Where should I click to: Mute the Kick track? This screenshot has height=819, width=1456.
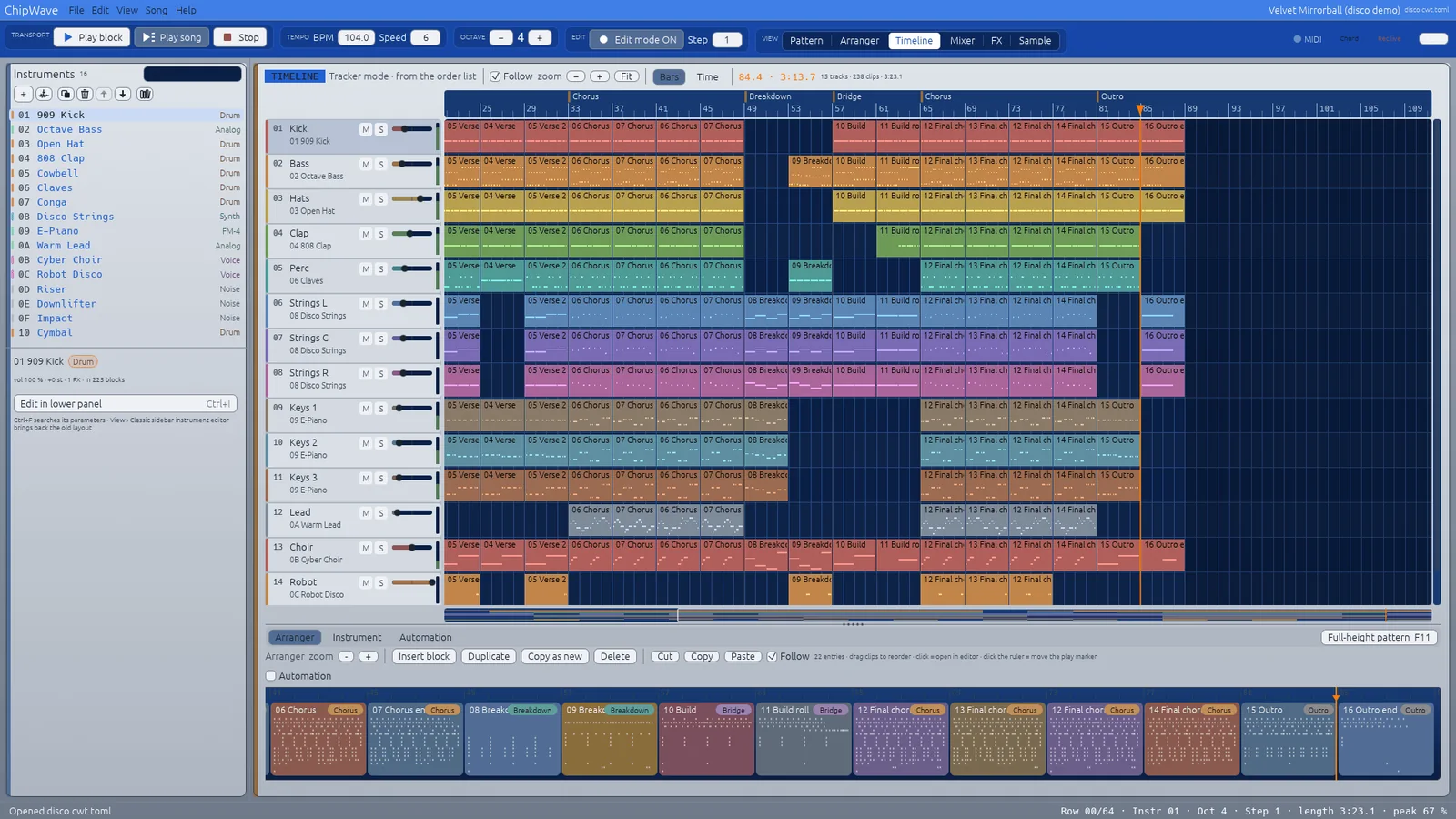click(x=366, y=129)
